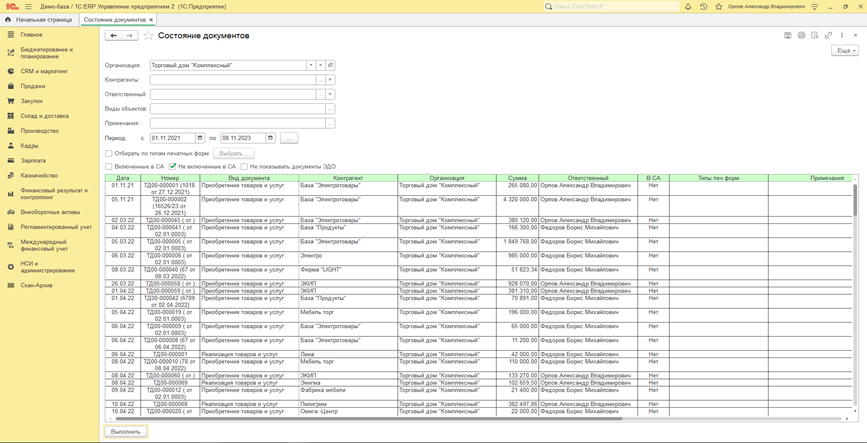This screenshot has height=443, width=867.
Task: Enable Не показывать документы ЭДО
Action: pyautogui.click(x=244, y=166)
